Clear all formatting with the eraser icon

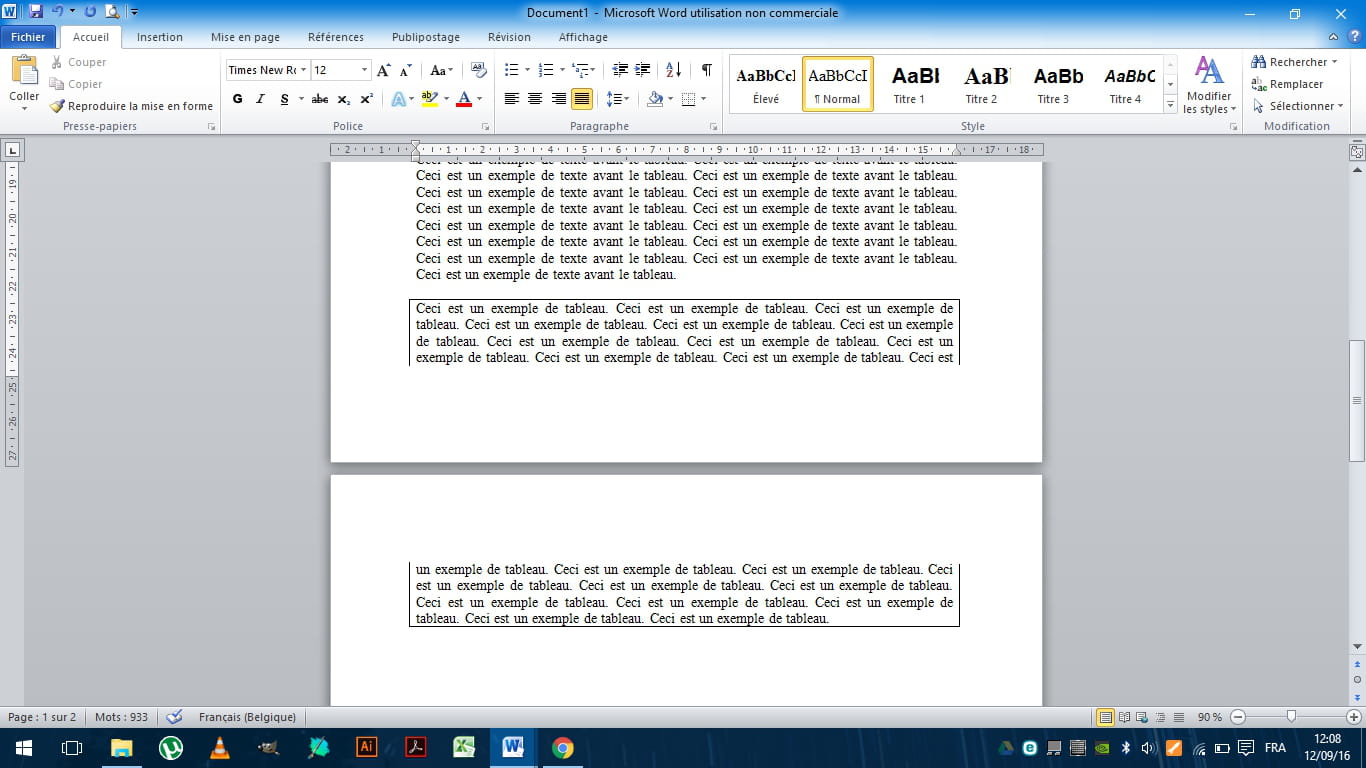pos(478,70)
